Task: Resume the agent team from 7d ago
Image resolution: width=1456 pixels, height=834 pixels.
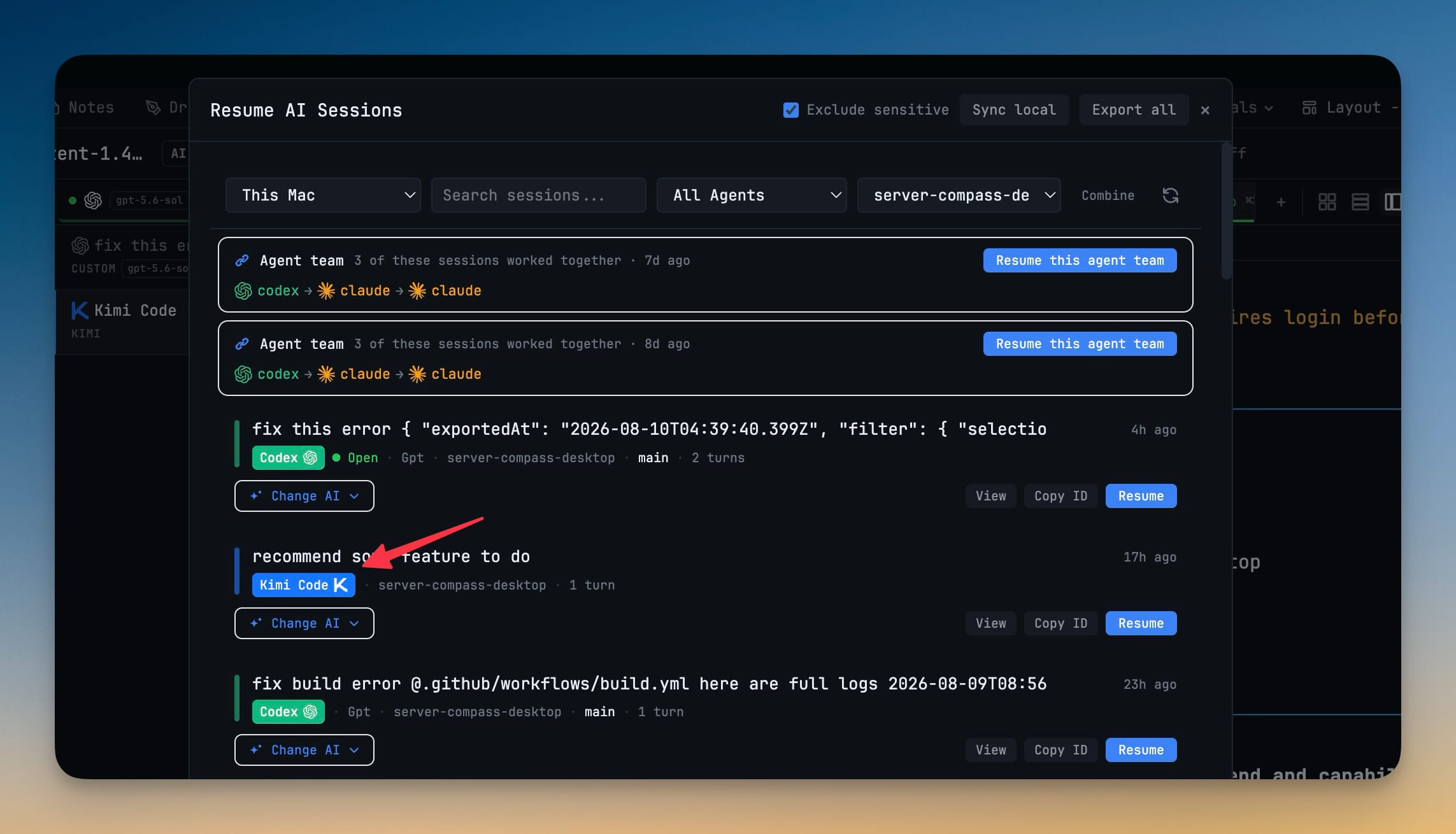Action: tap(1080, 260)
